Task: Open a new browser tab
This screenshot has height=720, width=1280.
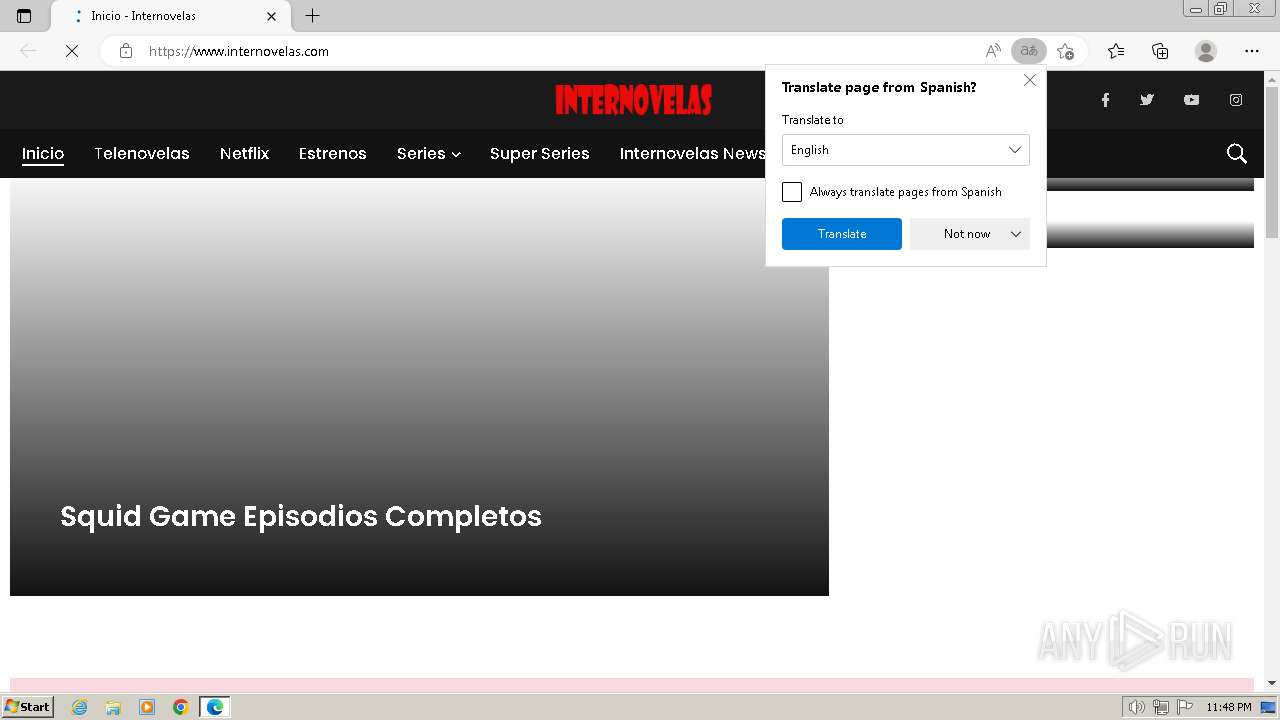Action: [312, 16]
